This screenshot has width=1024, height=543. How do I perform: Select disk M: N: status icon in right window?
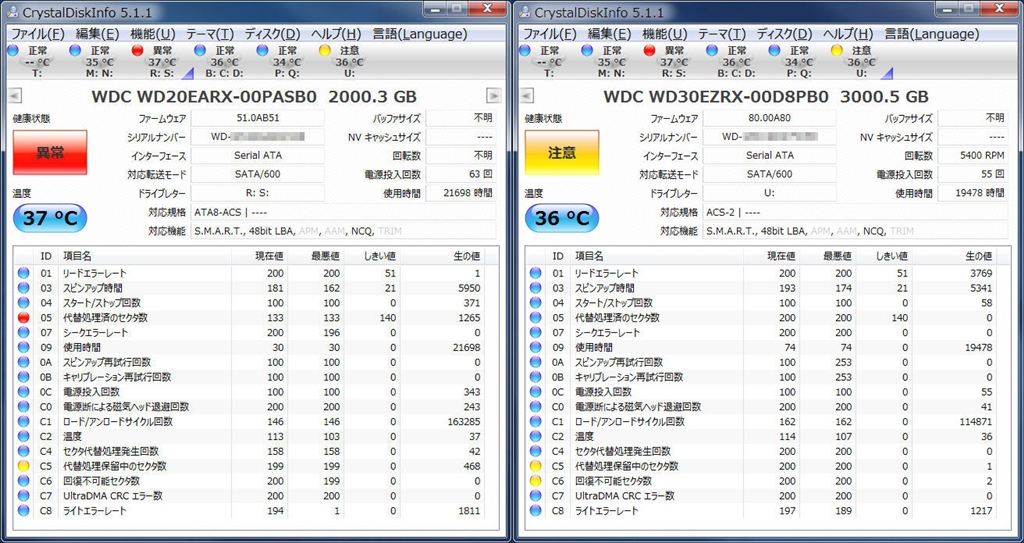[587, 51]
